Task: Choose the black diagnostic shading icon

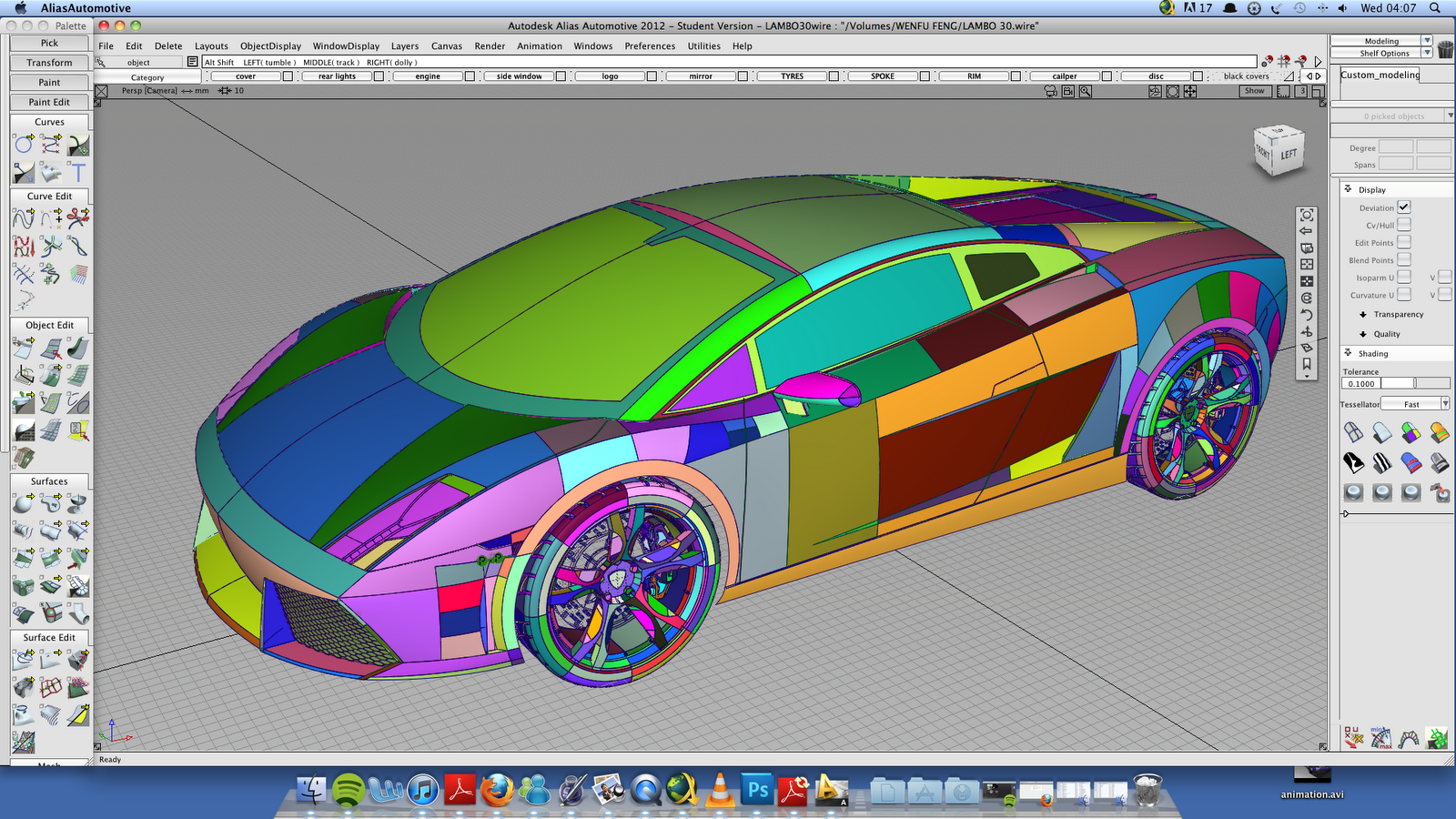Action: 1354,462
